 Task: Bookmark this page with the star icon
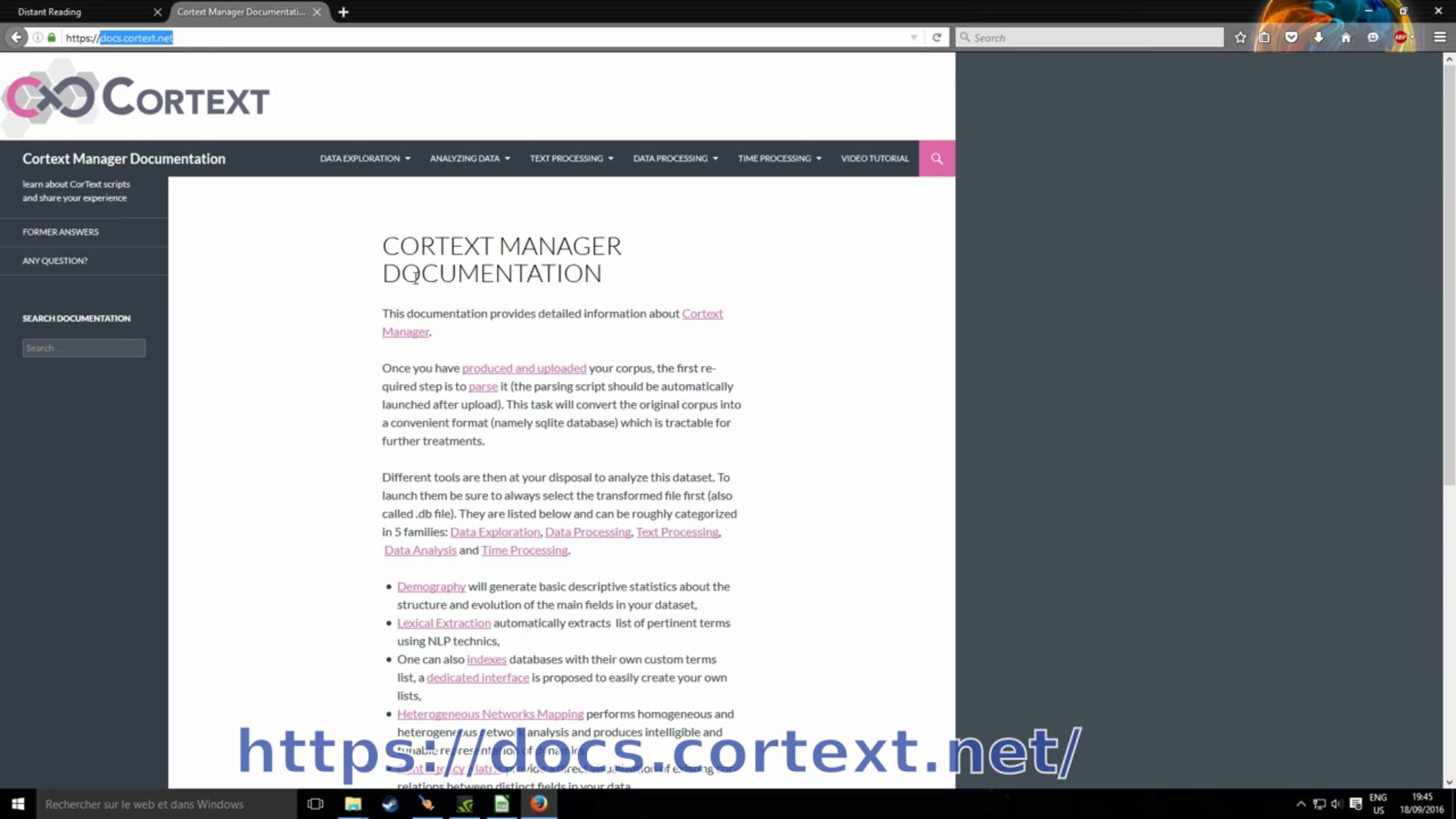(x=1240, y=38)
